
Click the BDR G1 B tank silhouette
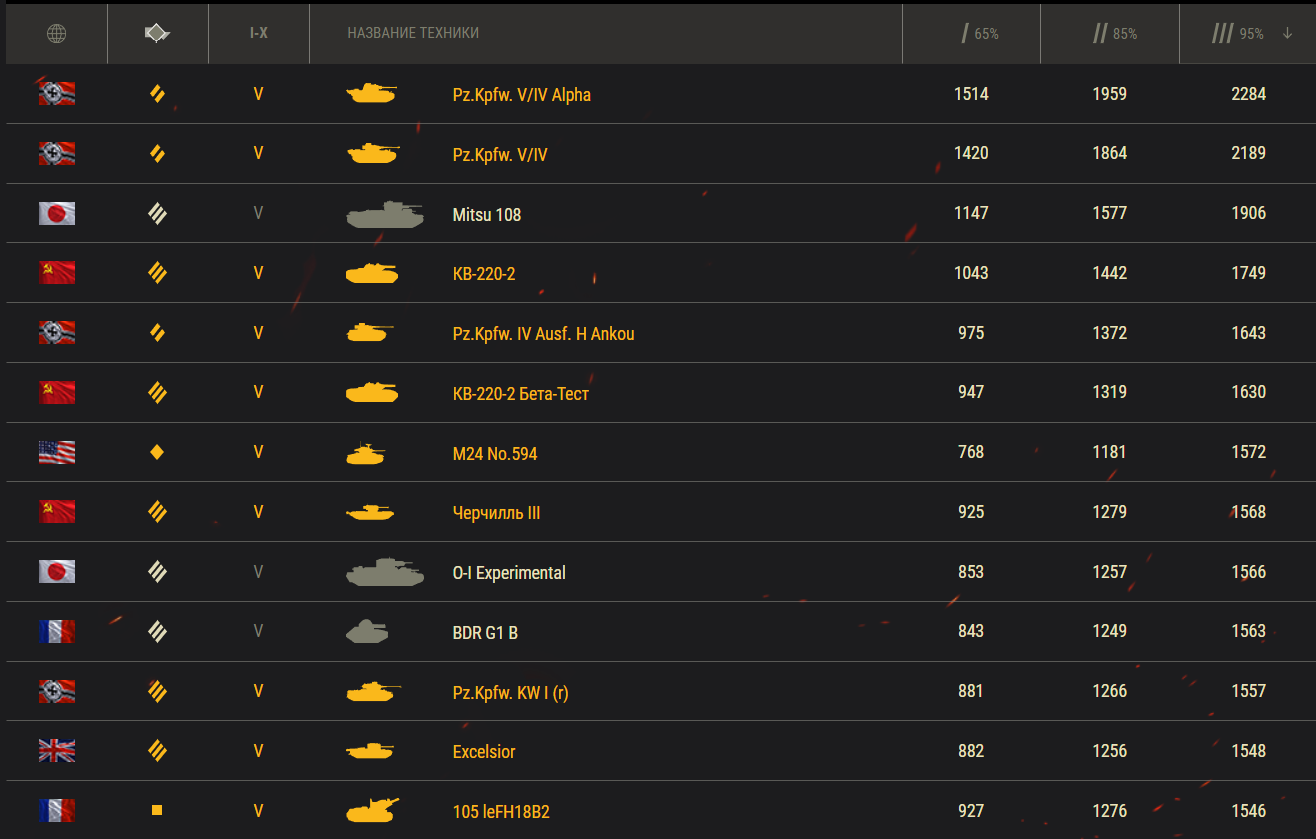click(366, 631)
